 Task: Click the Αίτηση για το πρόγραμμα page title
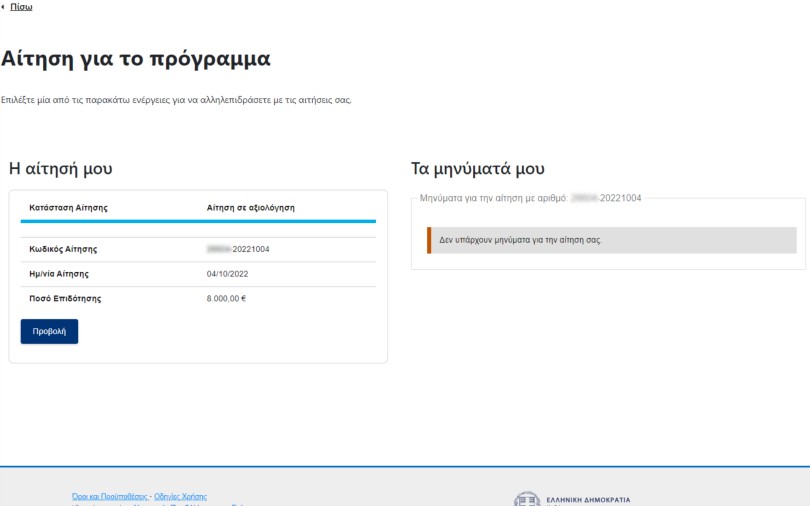136,58
